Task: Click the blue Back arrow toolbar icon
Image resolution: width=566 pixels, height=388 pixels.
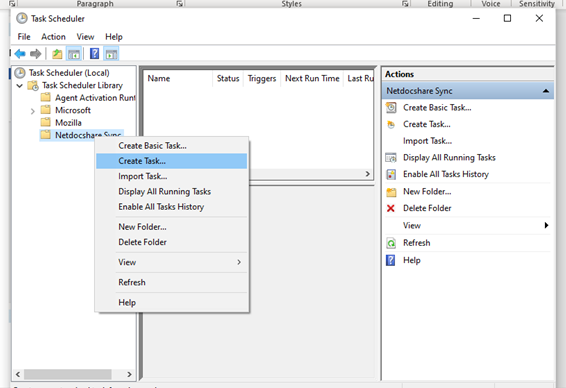Action: [20, 54]
